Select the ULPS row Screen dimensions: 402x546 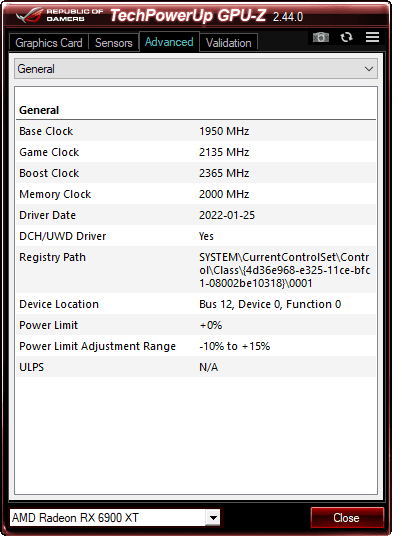click(x=196, y=367)
